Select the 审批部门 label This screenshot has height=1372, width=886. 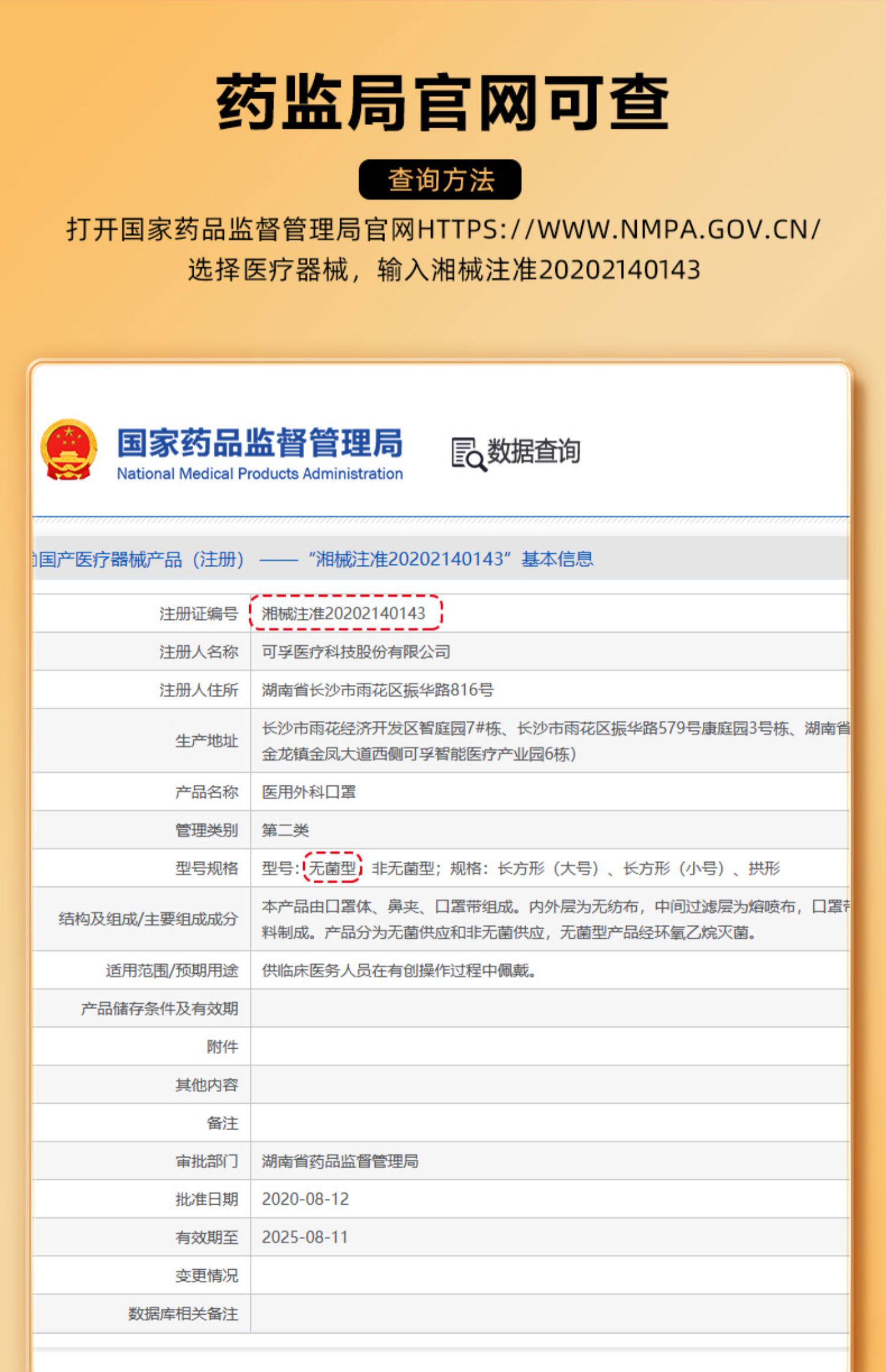point(207,1161)
